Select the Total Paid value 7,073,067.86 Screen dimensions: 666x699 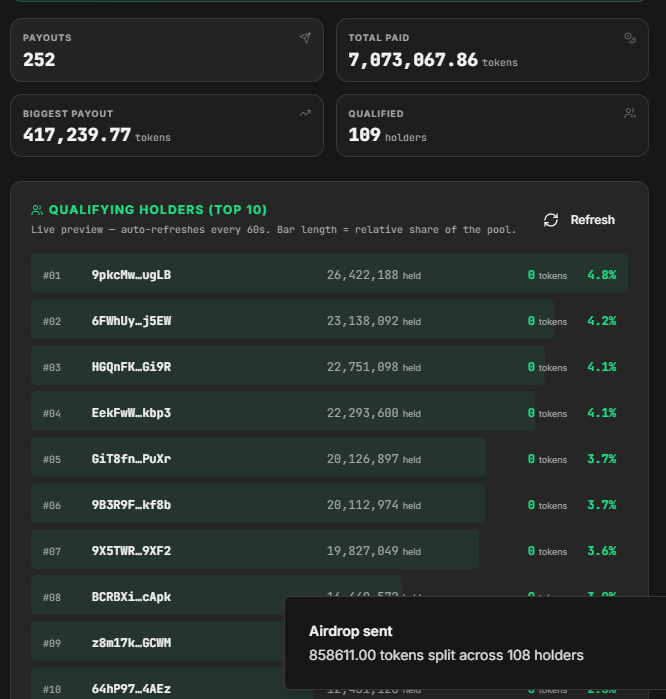(x=413, y=60)
